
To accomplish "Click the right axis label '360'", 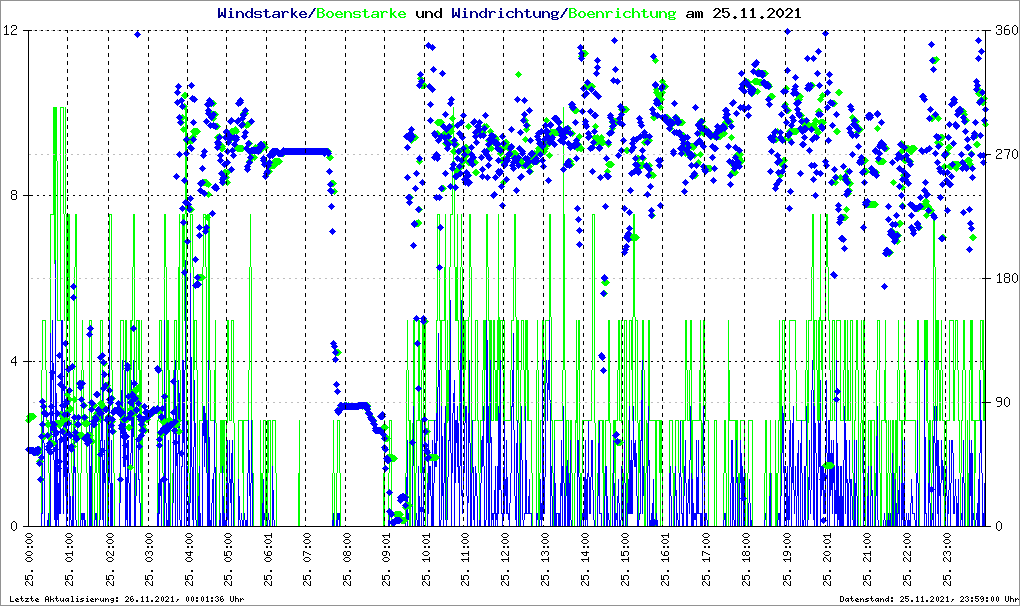I will click(1003, 31).
